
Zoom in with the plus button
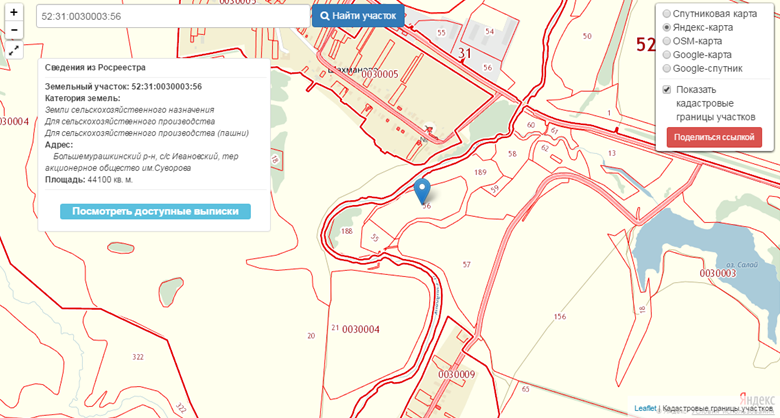click(x=14, y=12)
